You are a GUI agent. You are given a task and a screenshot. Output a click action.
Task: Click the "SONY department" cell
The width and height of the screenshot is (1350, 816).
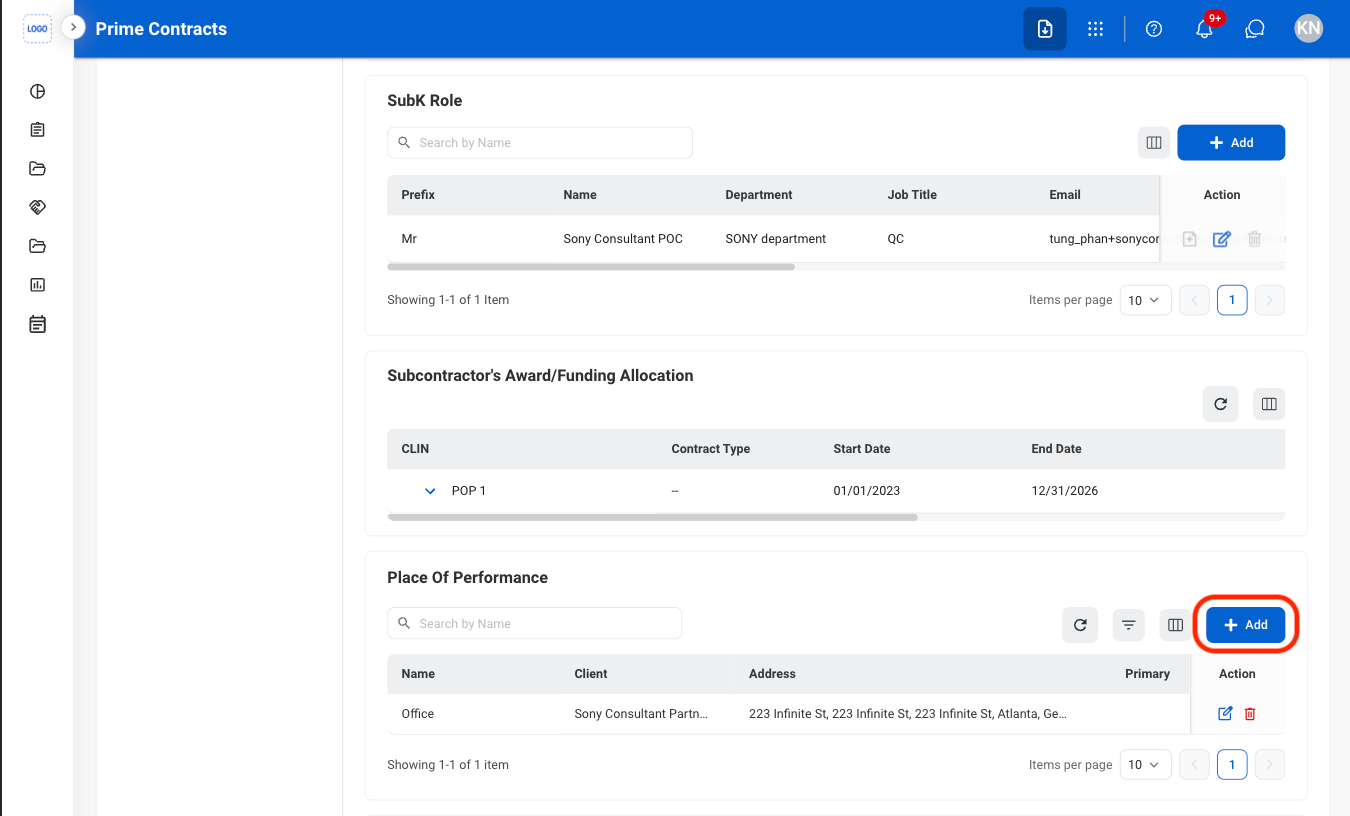(x=776, y=239)
